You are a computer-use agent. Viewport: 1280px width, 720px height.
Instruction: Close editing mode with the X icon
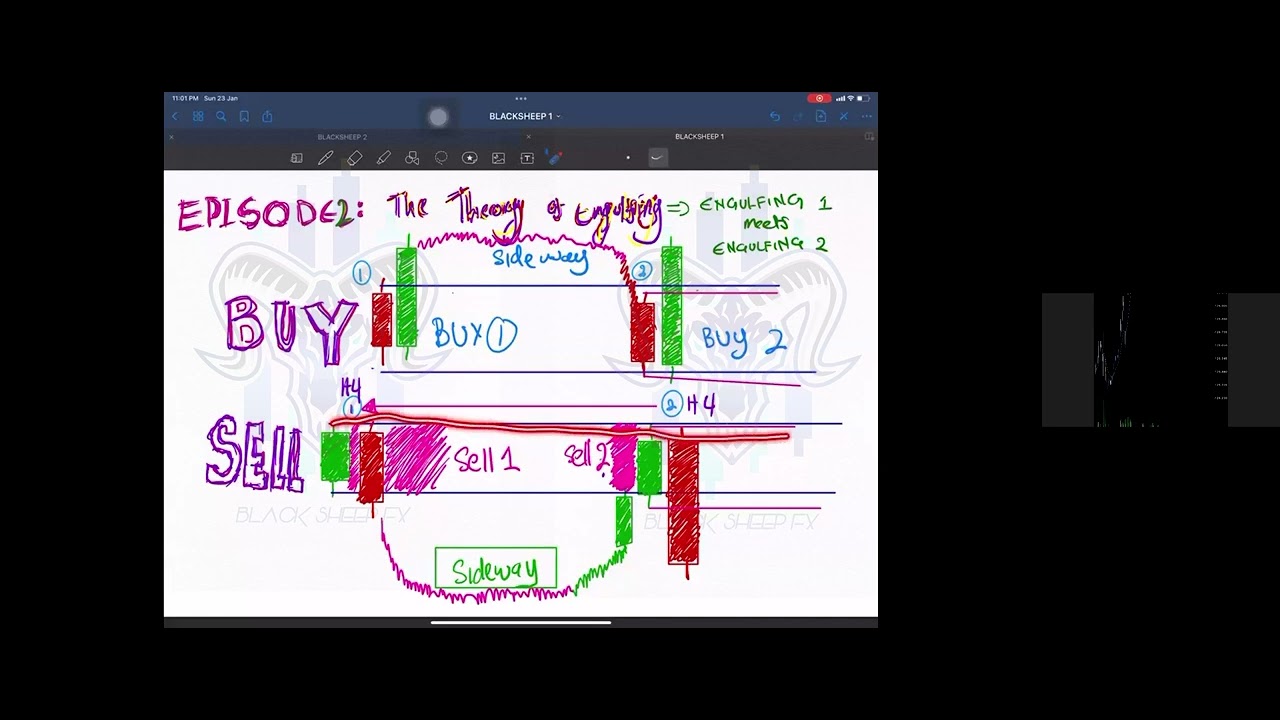(x=844, y=117)
